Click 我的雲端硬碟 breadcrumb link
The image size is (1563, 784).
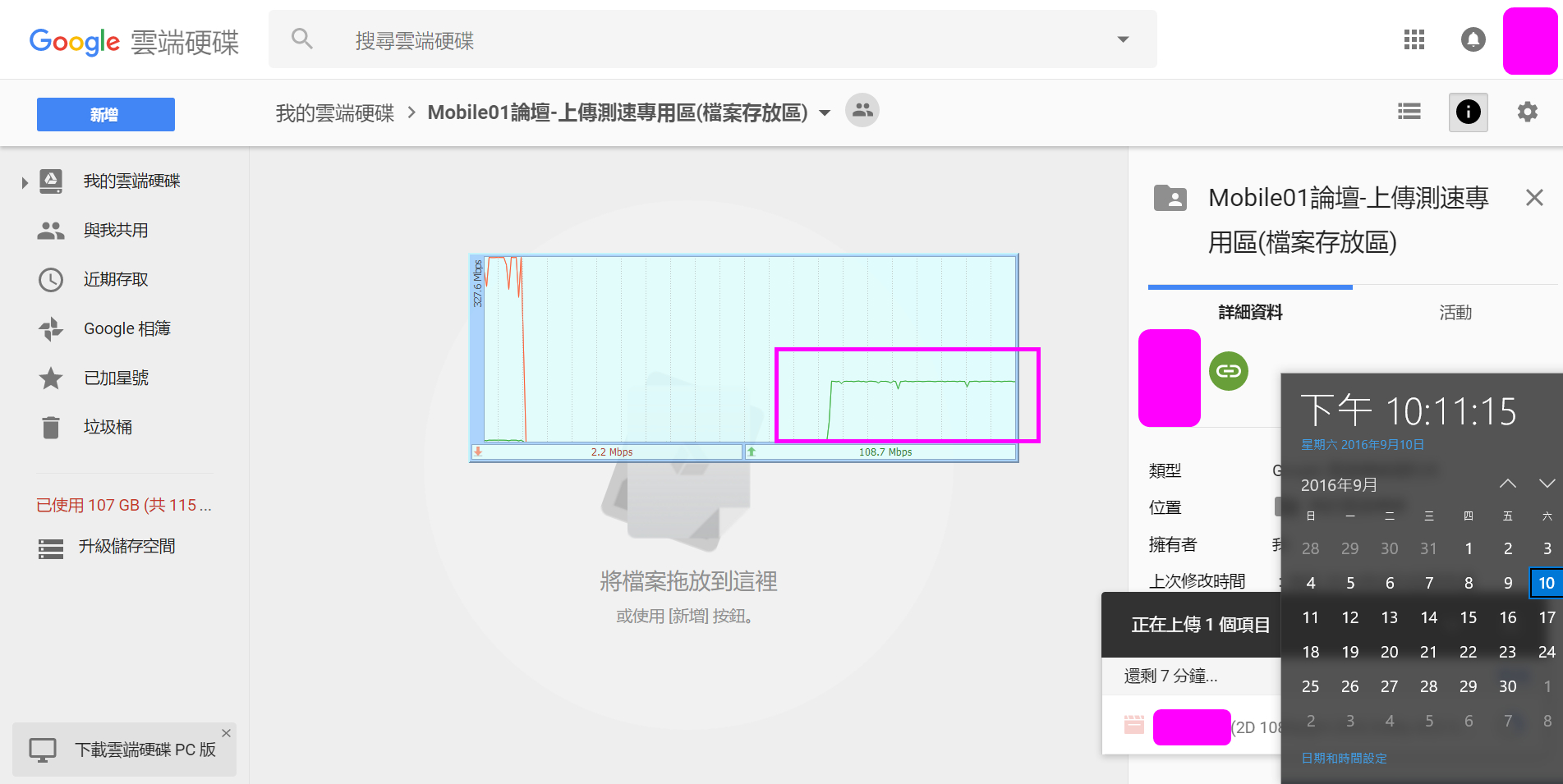pyautogui.click(x=335, y=113)
